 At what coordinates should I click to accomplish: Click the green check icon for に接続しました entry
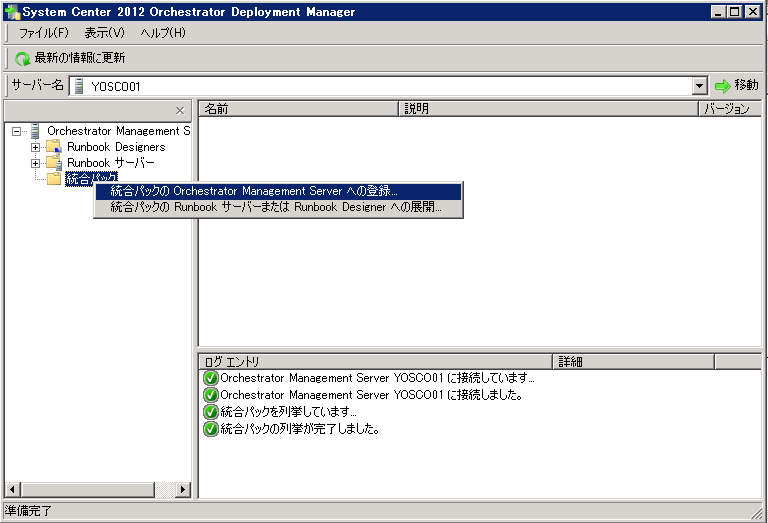point(211,395)
